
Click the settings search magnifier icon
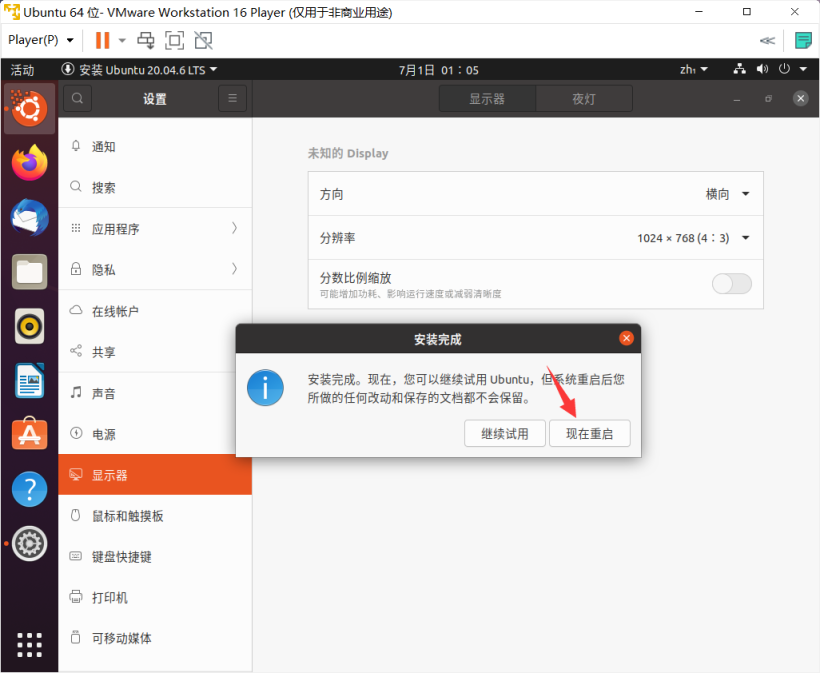(x=77, y=98)
